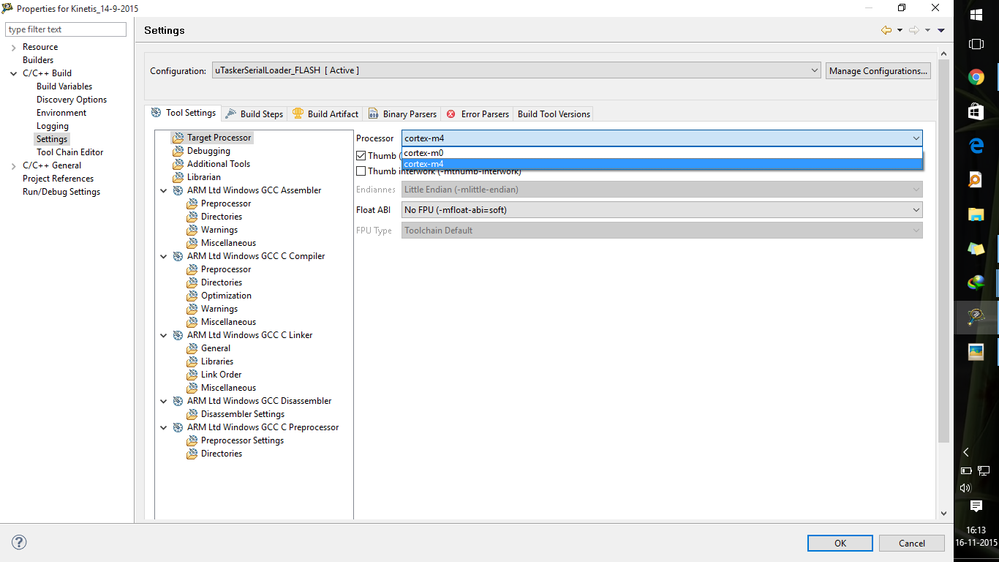This screenshot has width=999, height=562.
Task: Click the ARM Ltd Windows GCC Disassembler tool icon
Action: [x=178, y=401]
